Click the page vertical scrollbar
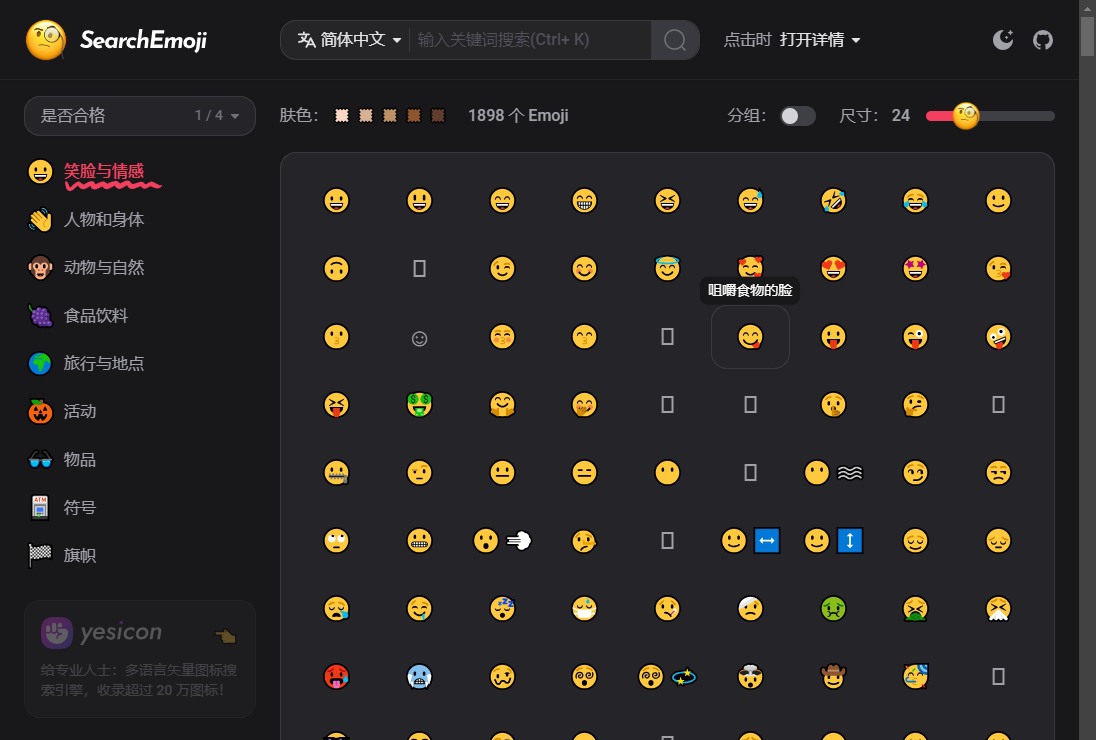The image size is (1096, 740). pyautogui.click(x=1087, y=36)
